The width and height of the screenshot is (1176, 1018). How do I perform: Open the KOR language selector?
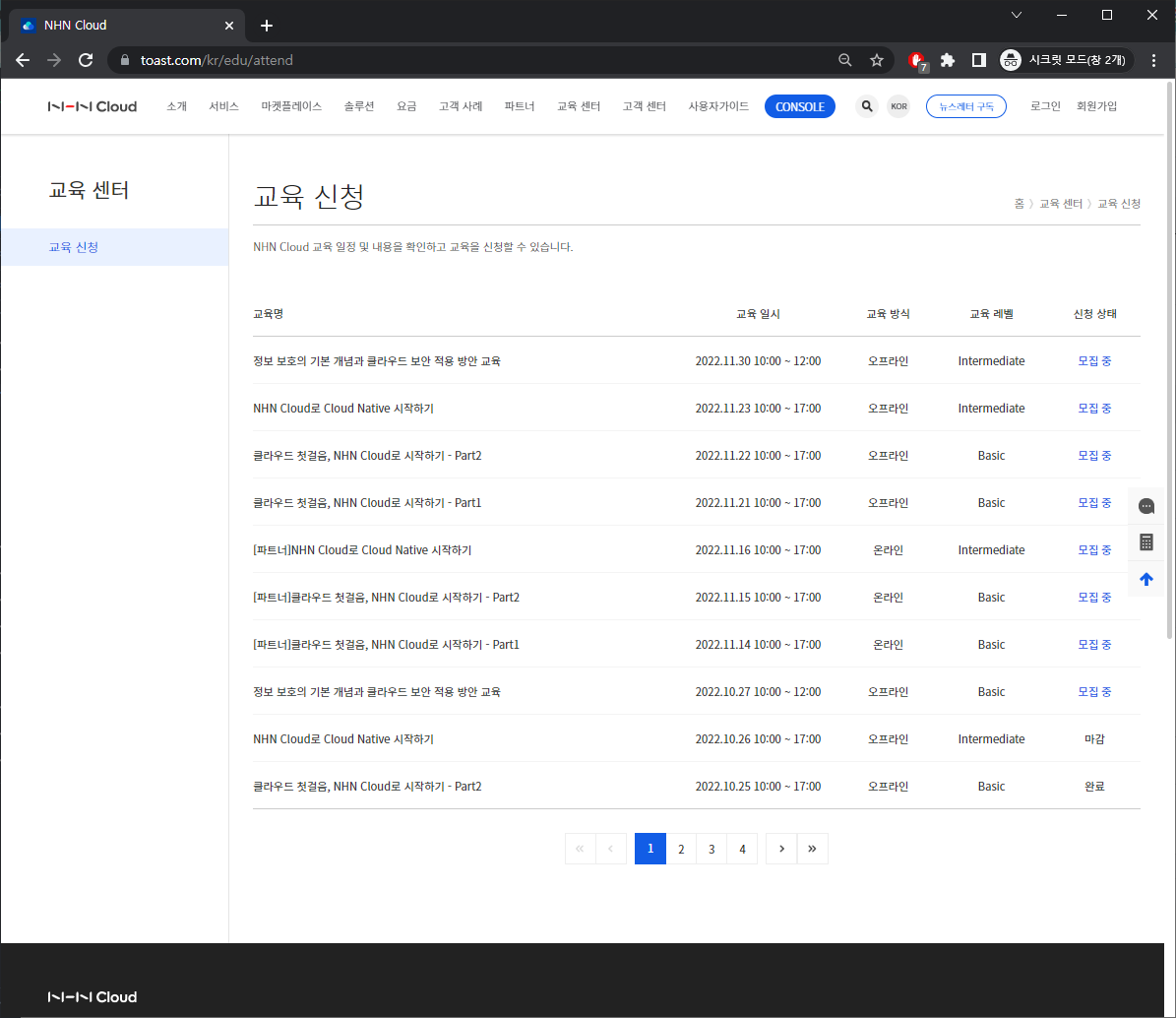click(898, 106)
